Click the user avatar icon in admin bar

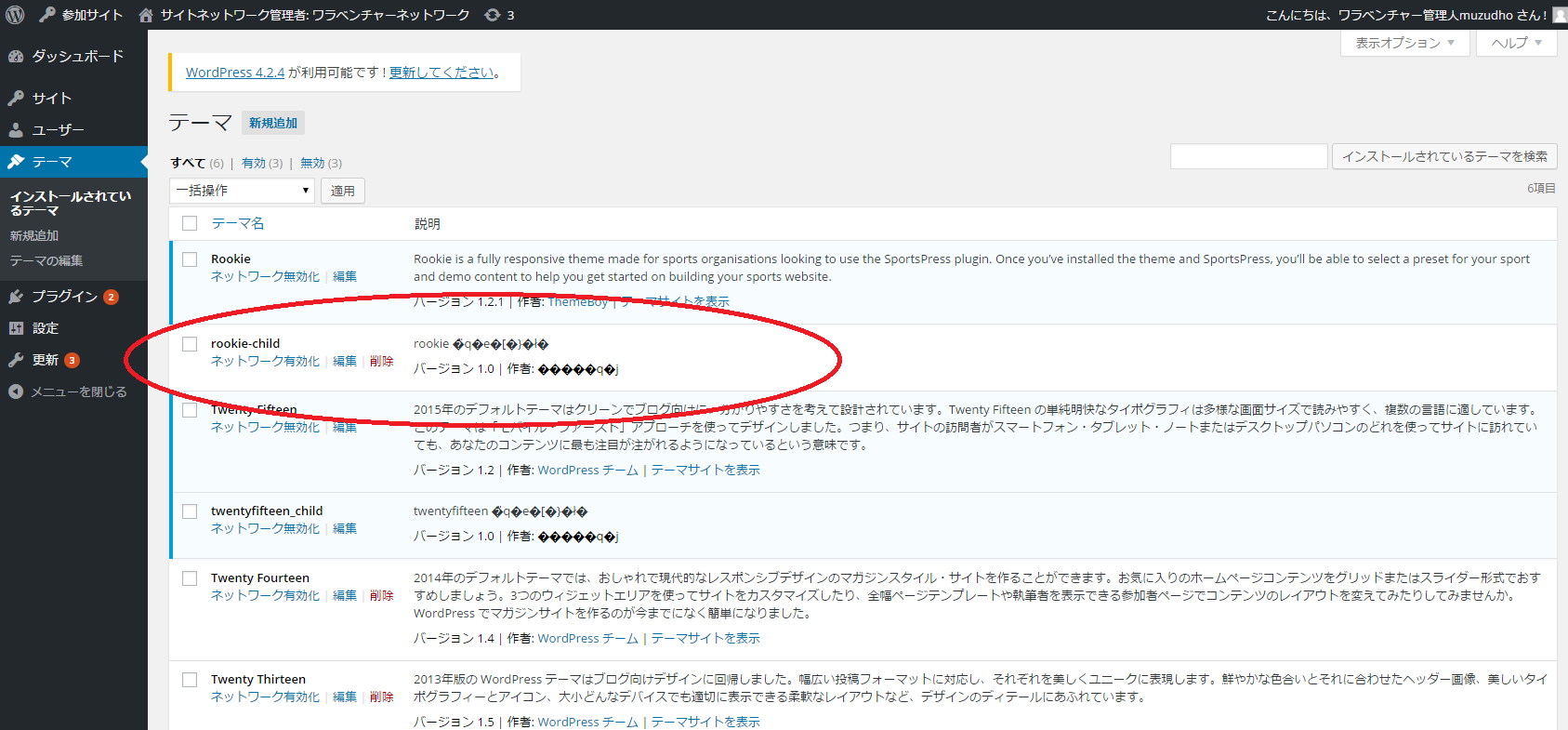[x=1560, y=15]
